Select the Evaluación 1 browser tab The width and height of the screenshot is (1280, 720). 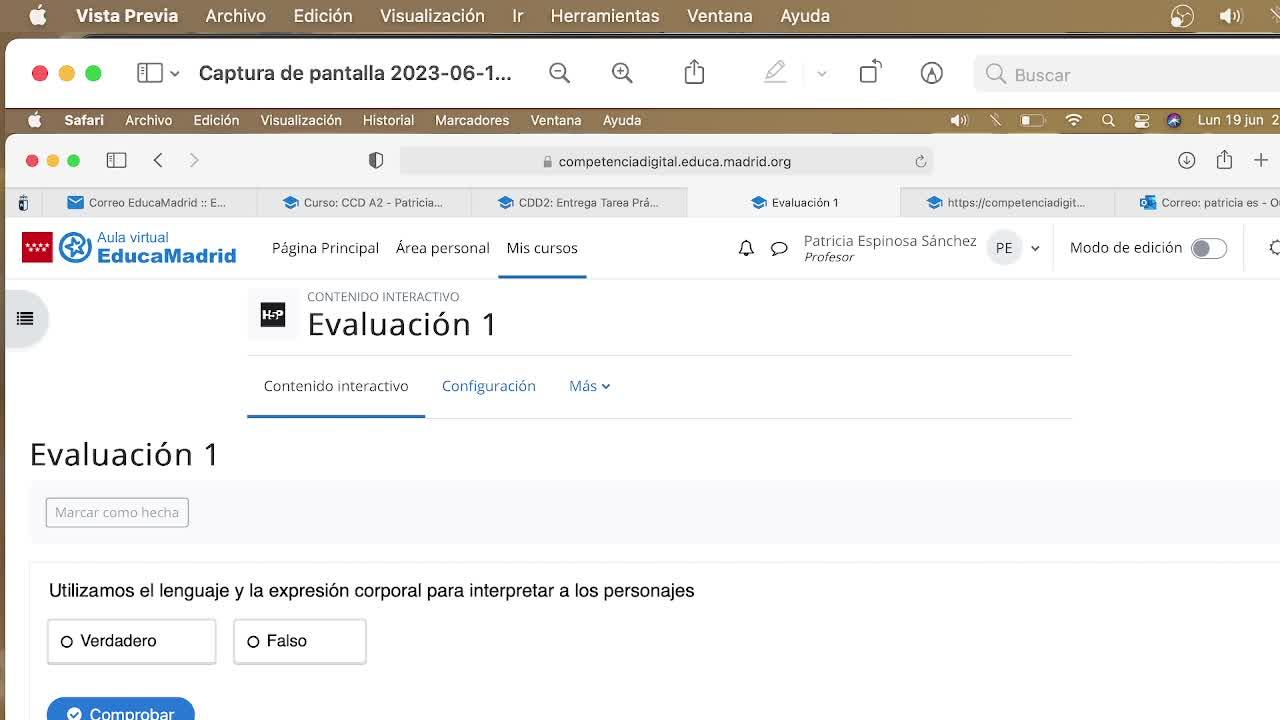click(794, 202)
